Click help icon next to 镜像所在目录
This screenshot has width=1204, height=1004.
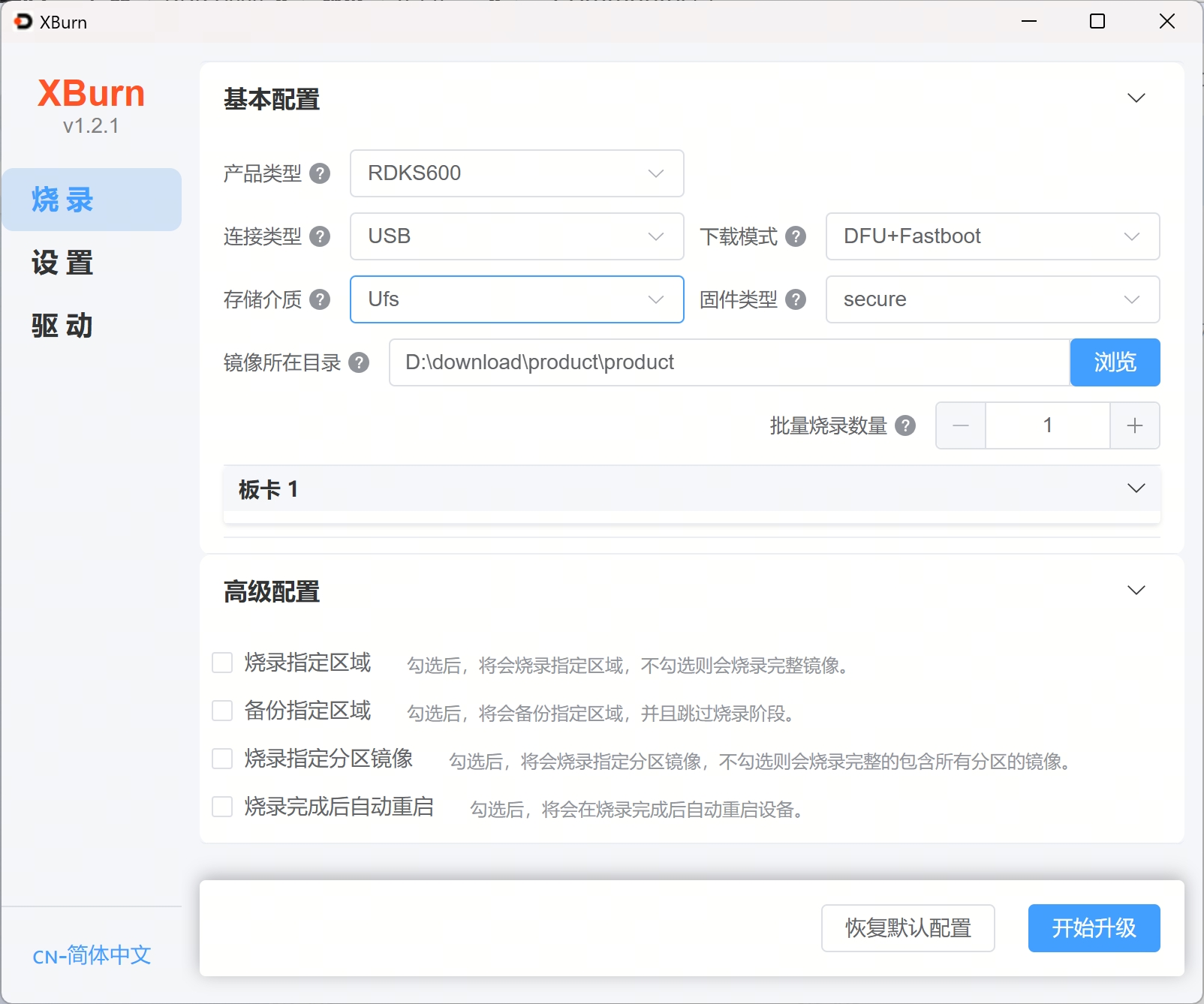[359, 362]
